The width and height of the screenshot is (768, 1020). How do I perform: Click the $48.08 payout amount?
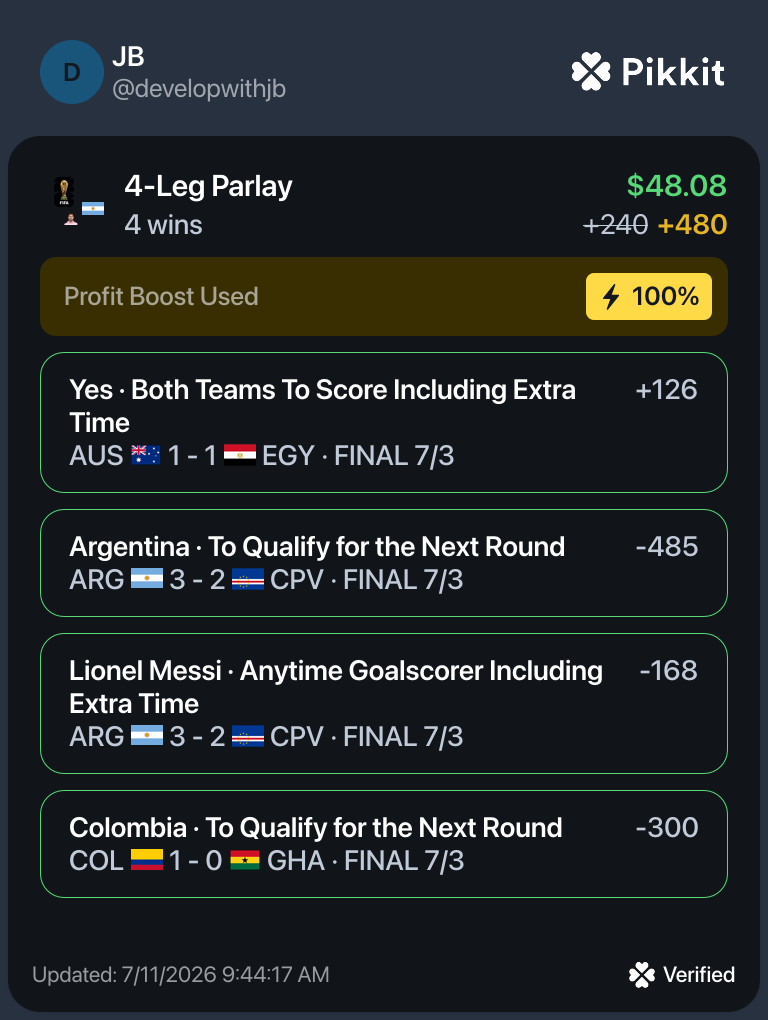point(676,186)
